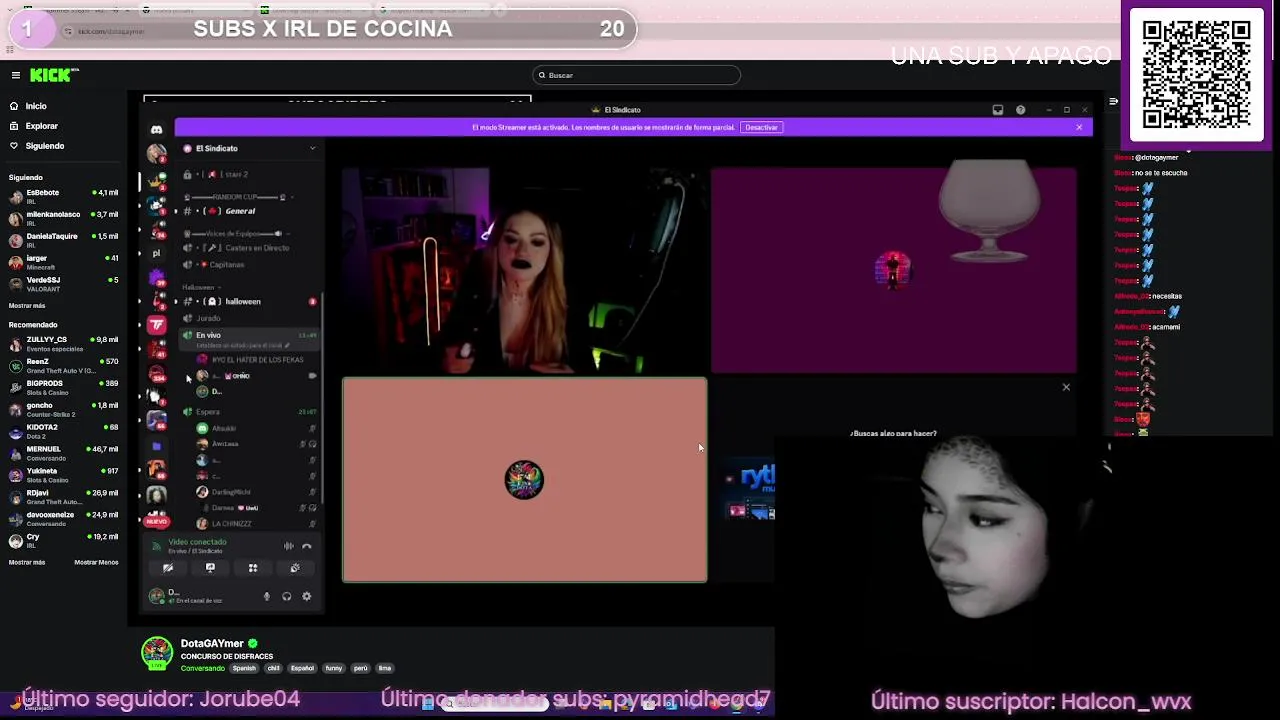Screen dimensions: 1280x720
Task: Open davooxeneize recommended channel
Action: tap(63, 519)
